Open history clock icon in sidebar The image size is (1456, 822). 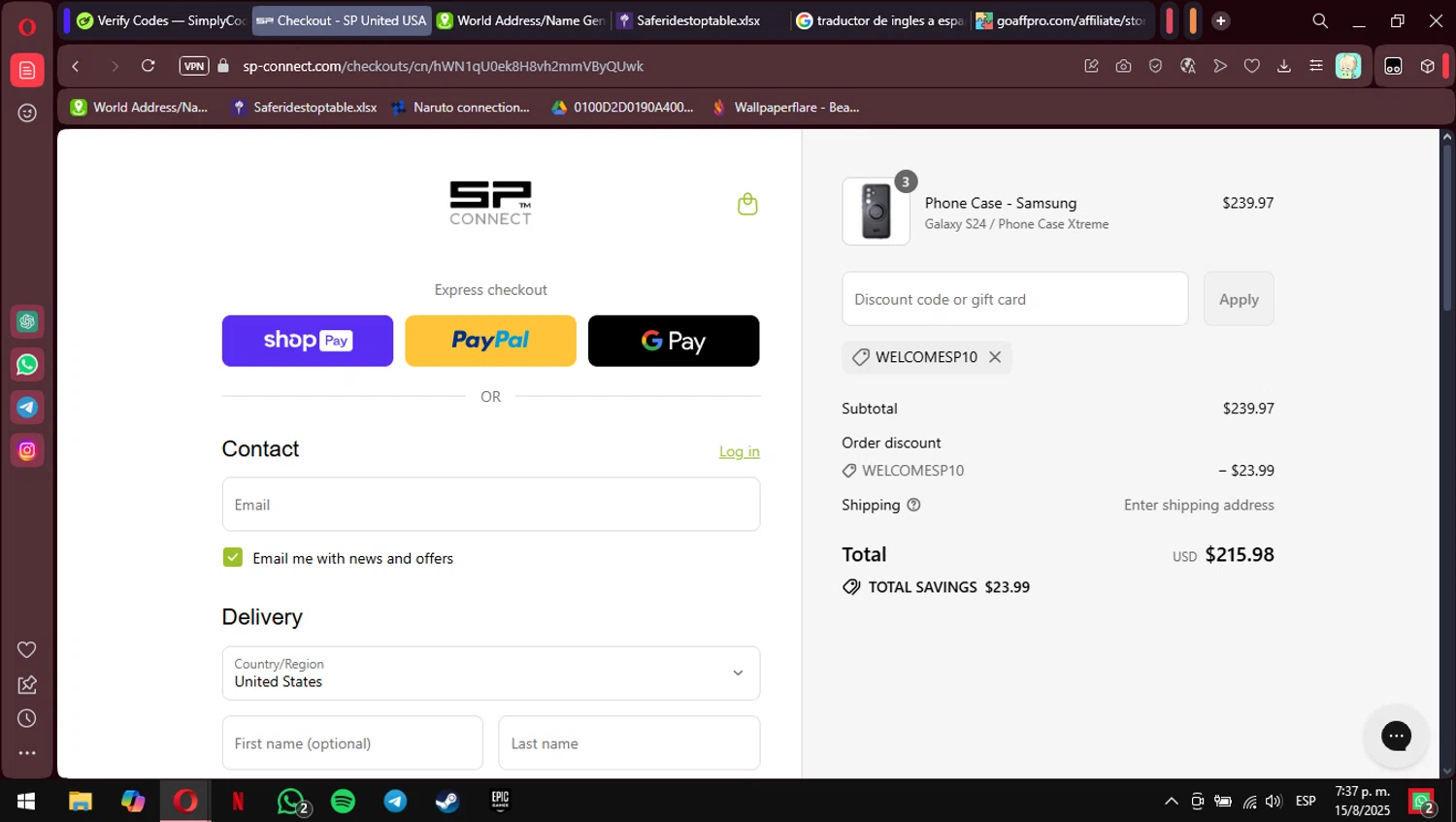(27, 718)
